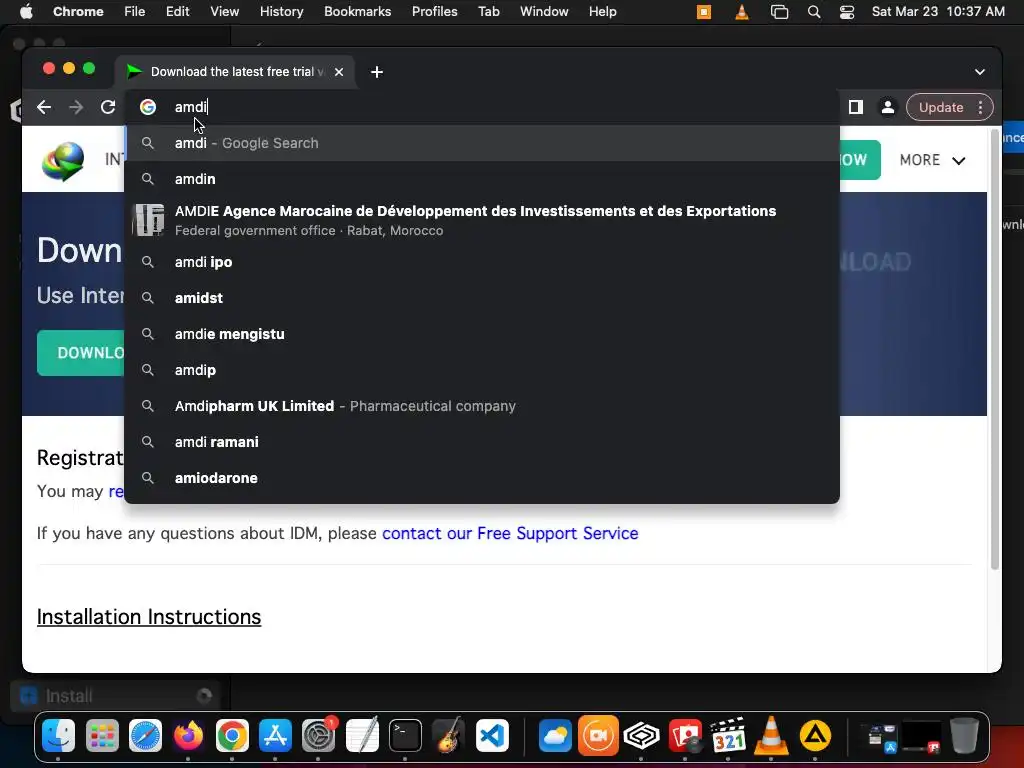
Task: Click the AMDIE building thumbnail
Action: [148, 220]
